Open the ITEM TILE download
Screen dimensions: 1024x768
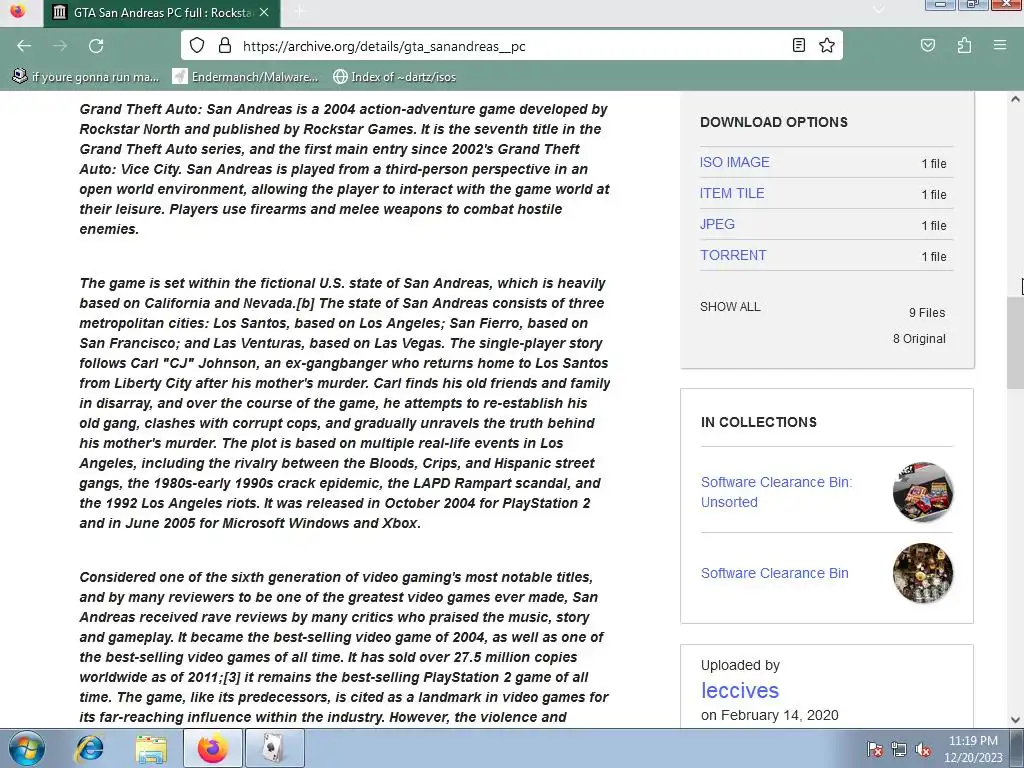click(x=732, y=193)
